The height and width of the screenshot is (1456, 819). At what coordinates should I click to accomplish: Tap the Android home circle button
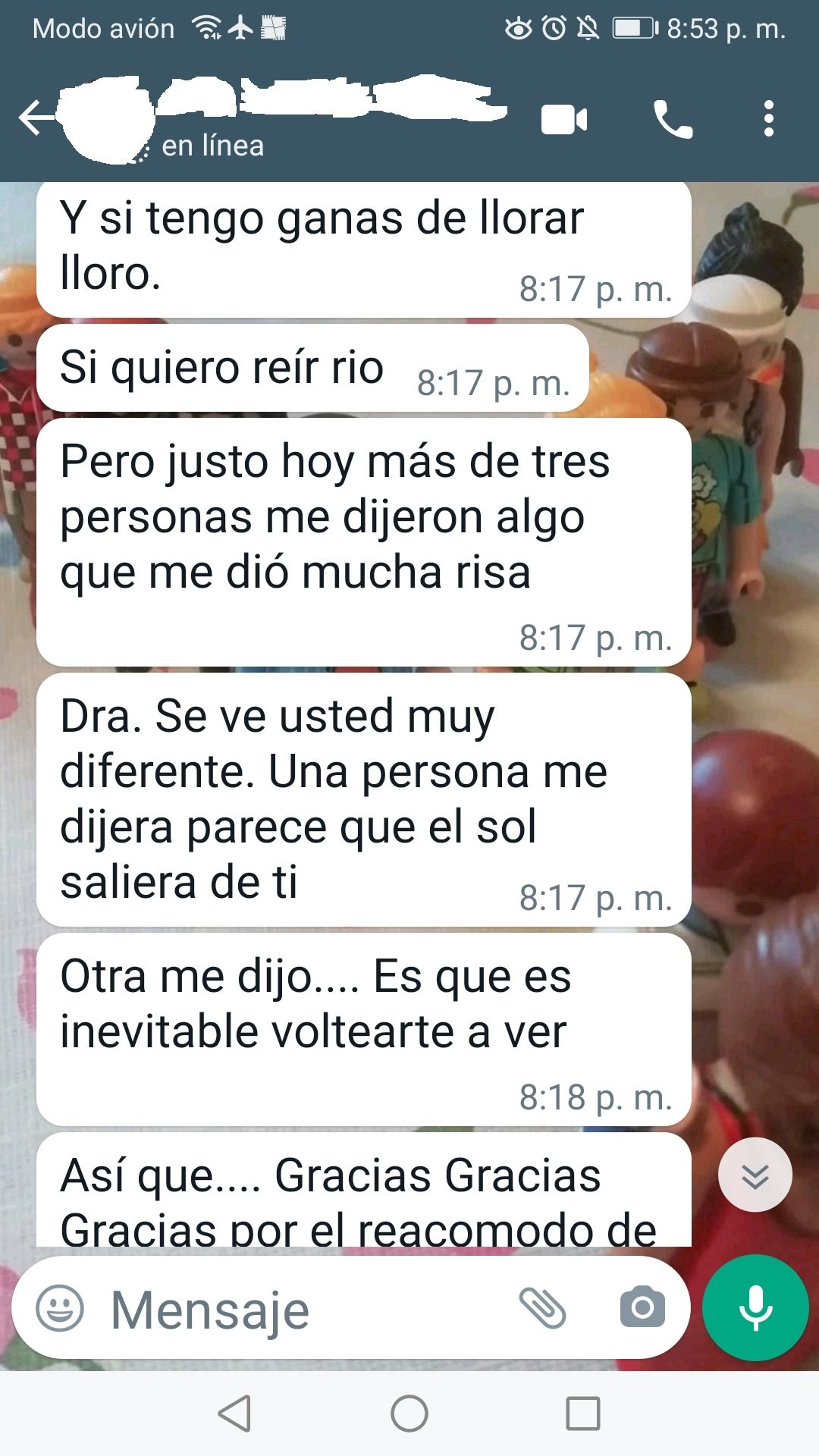409,1414
